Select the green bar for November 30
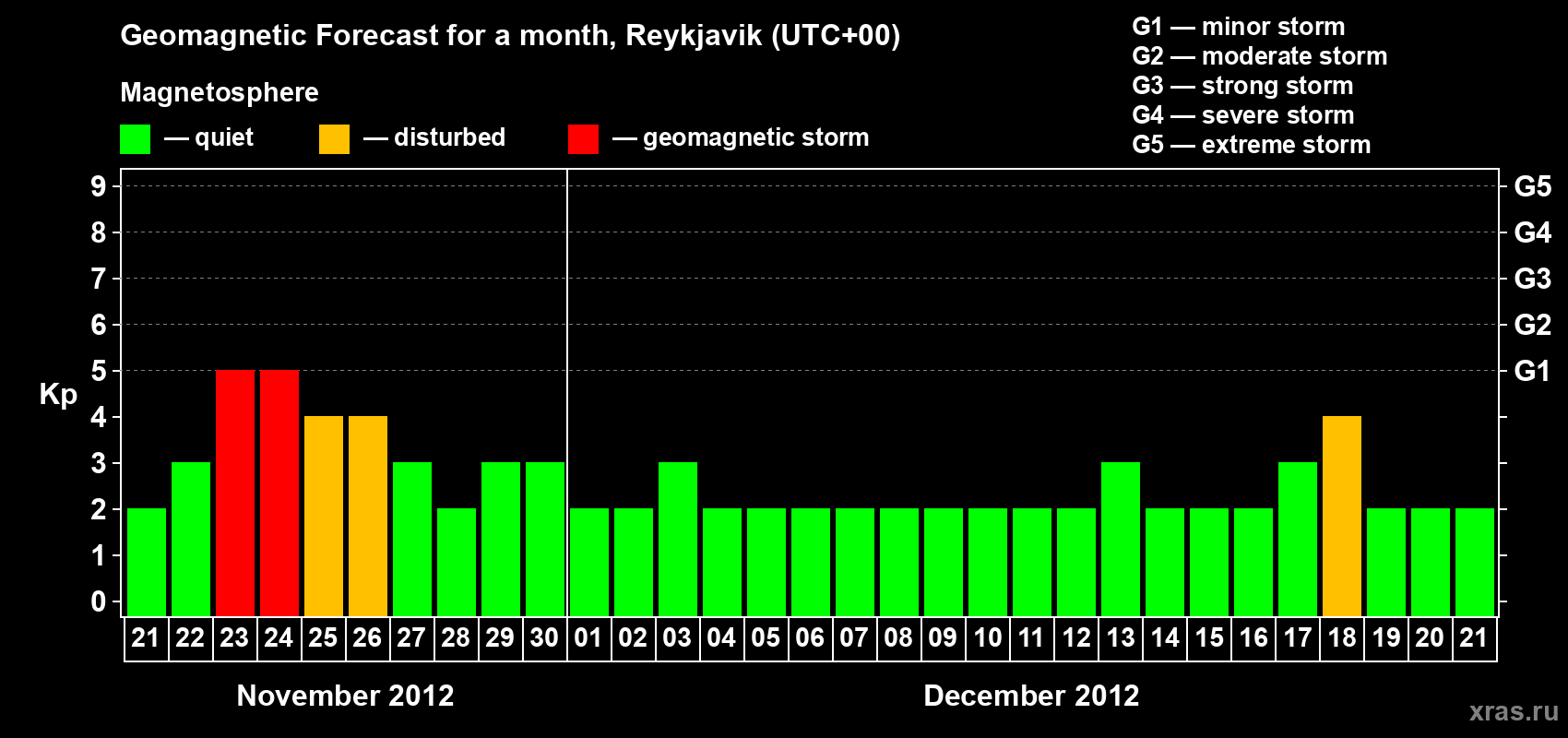Viewport: 1568px width, 738px height. [x=545, y=540]
